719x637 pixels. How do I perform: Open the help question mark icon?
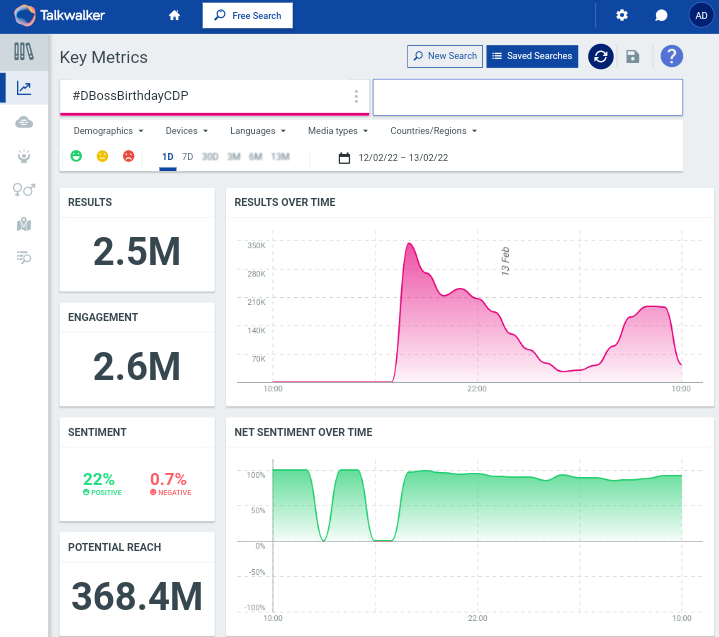point(671,56)
